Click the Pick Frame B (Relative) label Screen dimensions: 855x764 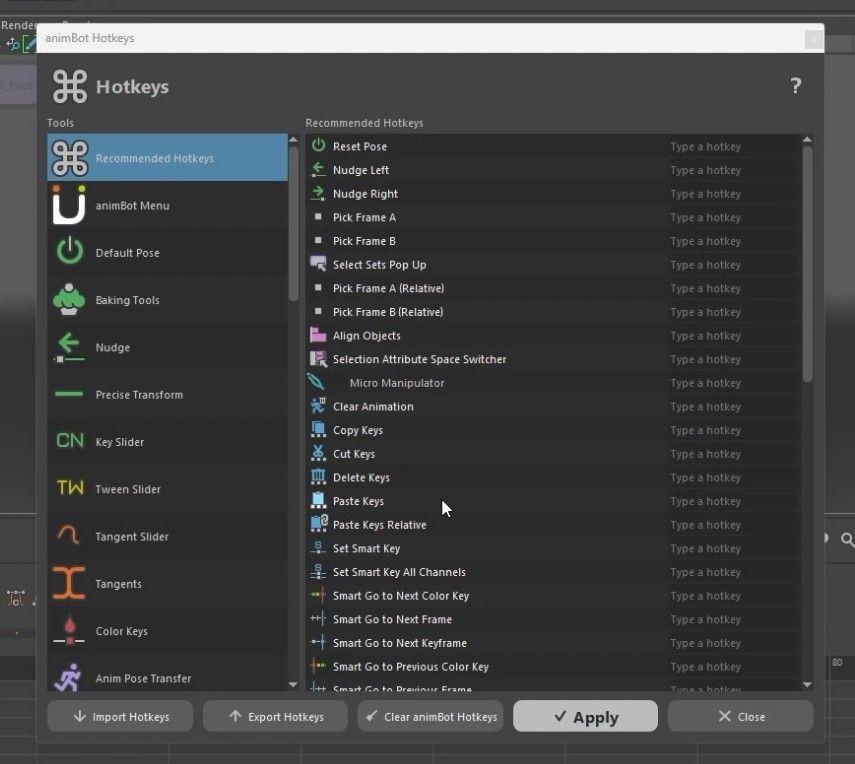pos(388,311)
